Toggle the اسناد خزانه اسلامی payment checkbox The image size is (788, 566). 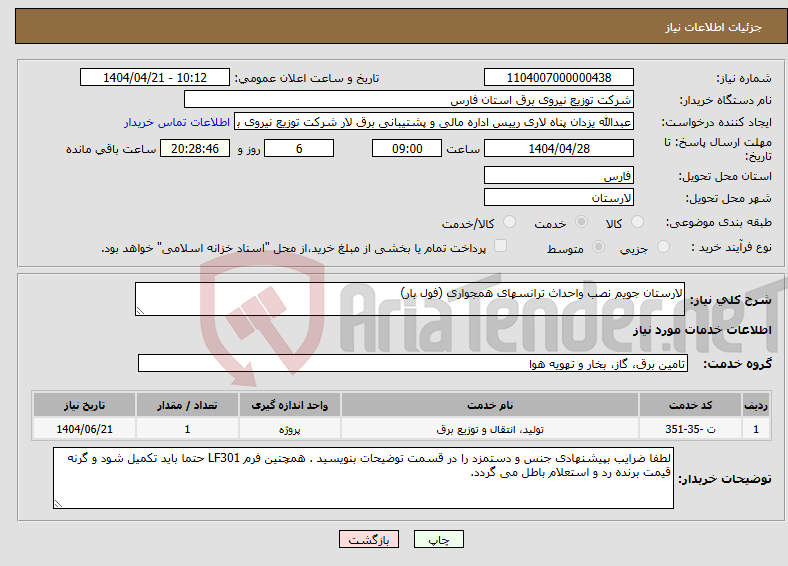(x=501, y=246)
